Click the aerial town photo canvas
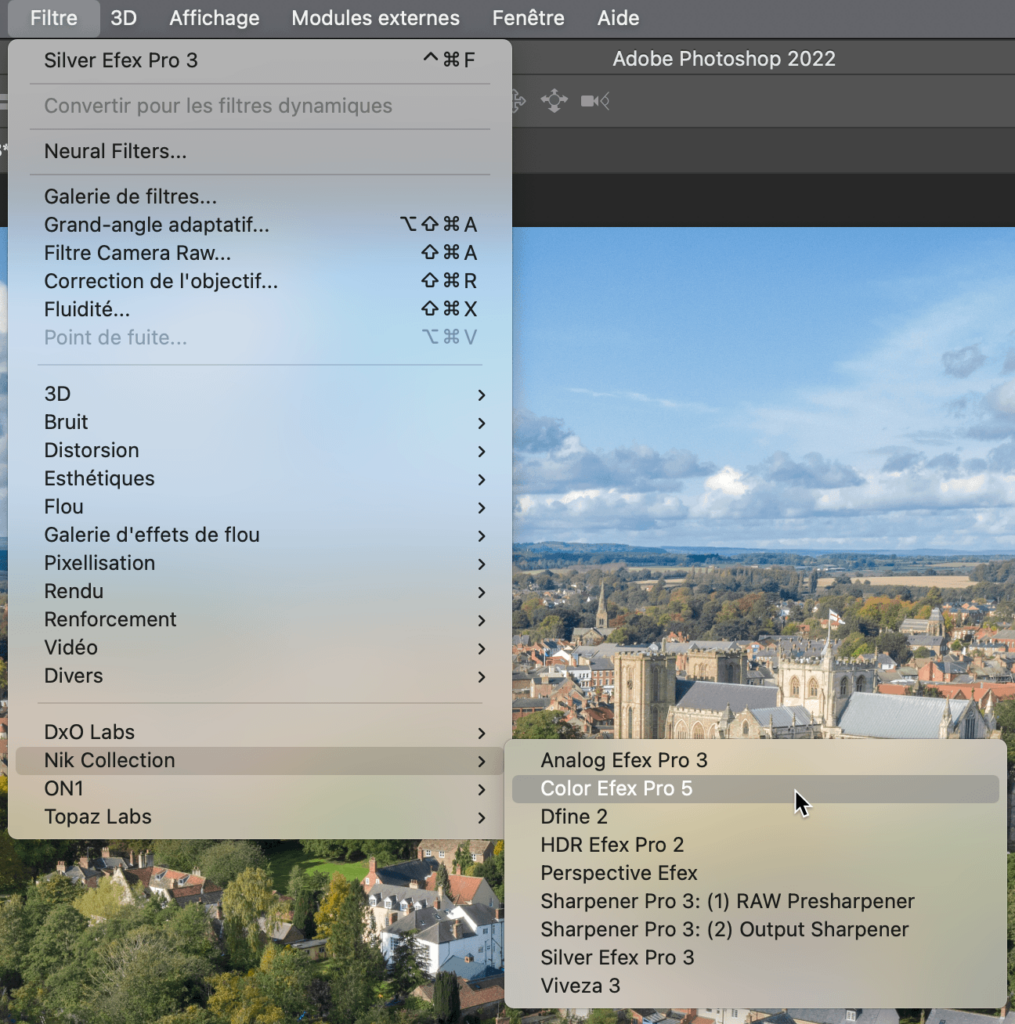The width and height of the screenshot is (1015, 1024). [x=763, y=483]
